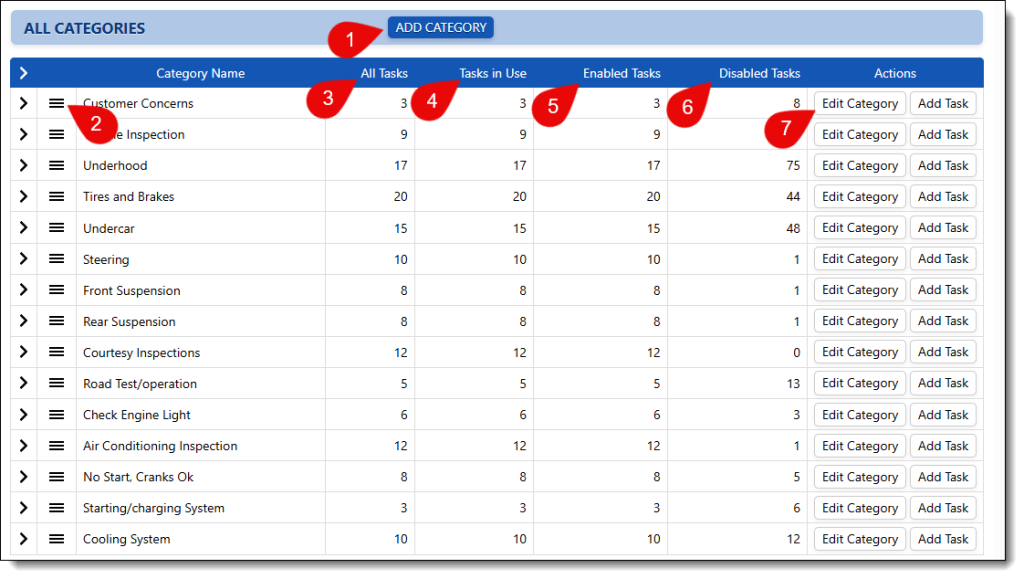
Task: Click the Enabled Tasks column header
Action: (x=622, y=73)
